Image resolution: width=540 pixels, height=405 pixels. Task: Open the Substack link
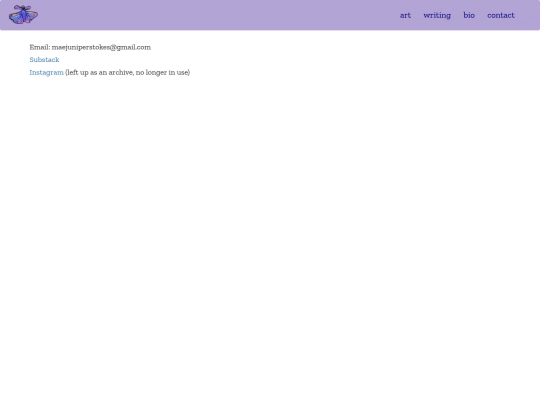(x=44, y=60)
